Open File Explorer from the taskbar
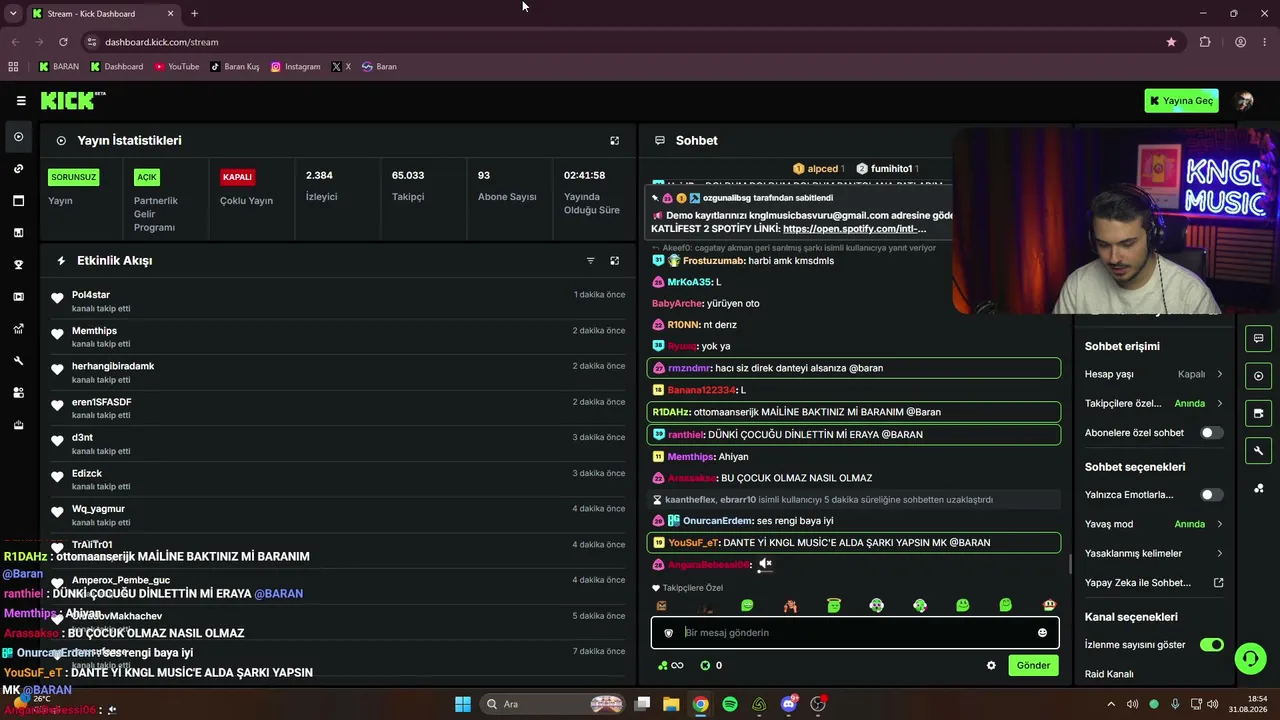 coord(671,704)
